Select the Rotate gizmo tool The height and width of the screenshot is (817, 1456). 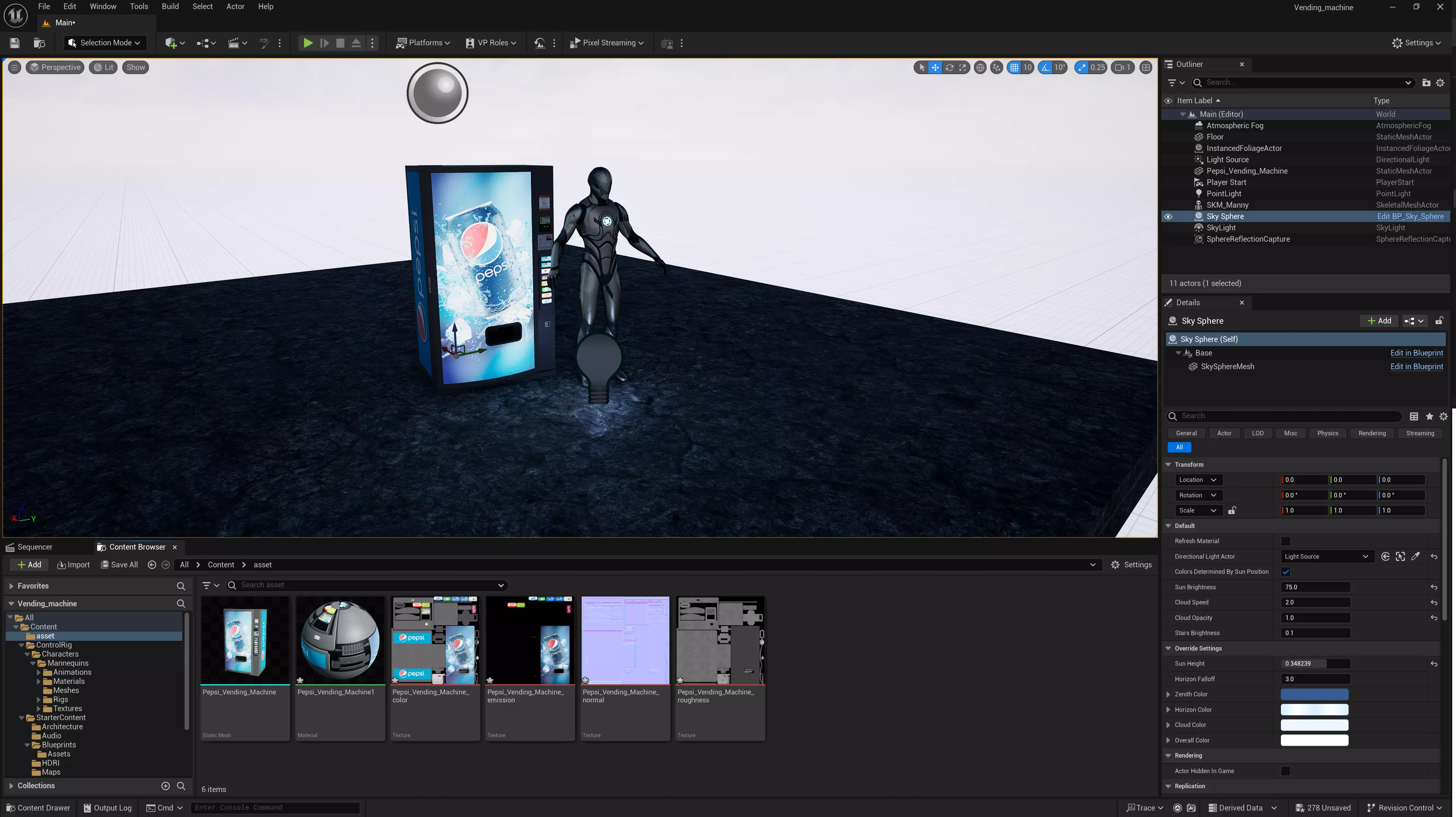950,67
